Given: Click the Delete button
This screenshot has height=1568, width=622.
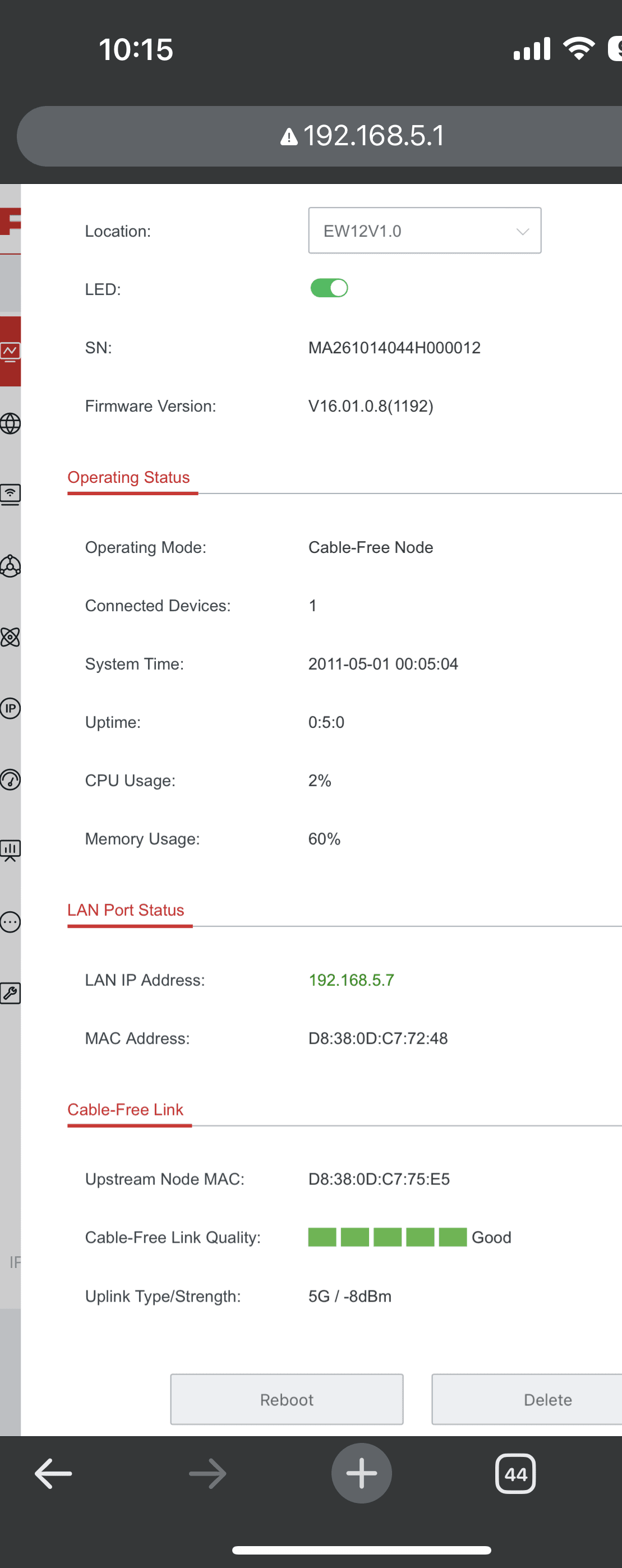Looking at the screenshot, I should [x=527, y=1399].
